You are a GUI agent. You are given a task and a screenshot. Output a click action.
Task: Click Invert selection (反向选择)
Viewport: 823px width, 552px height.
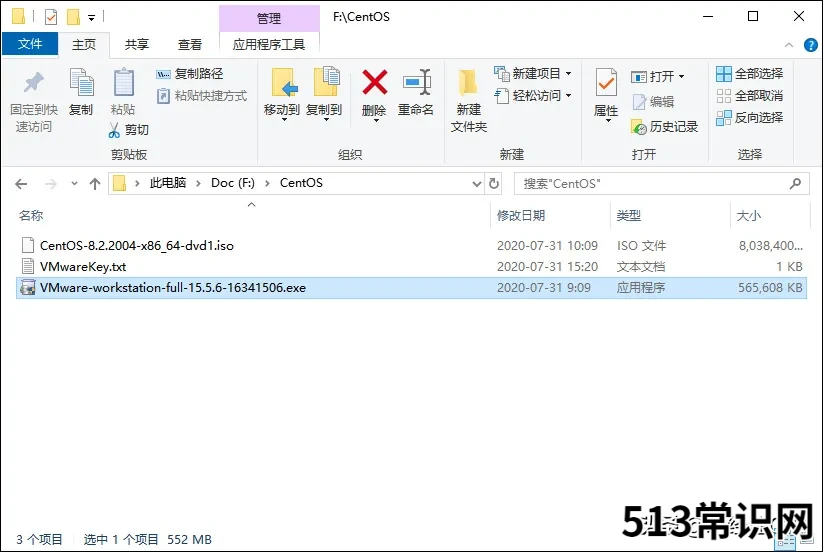[750, 118]
